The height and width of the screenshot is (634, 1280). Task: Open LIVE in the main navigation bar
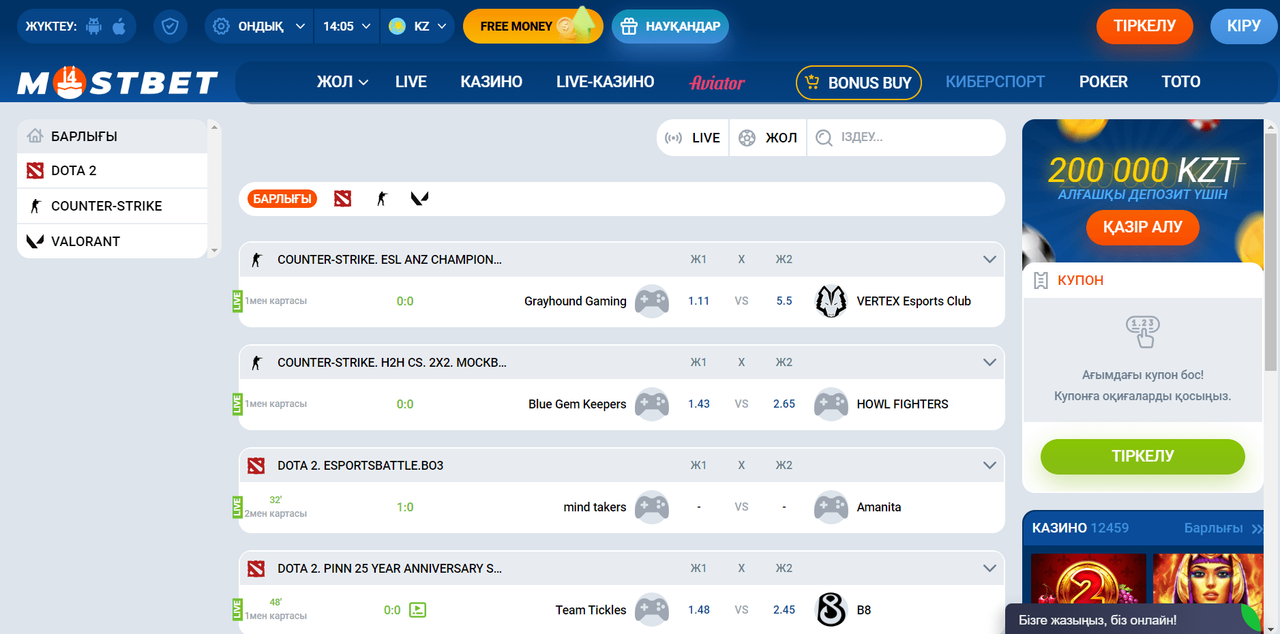coord(411,82)
